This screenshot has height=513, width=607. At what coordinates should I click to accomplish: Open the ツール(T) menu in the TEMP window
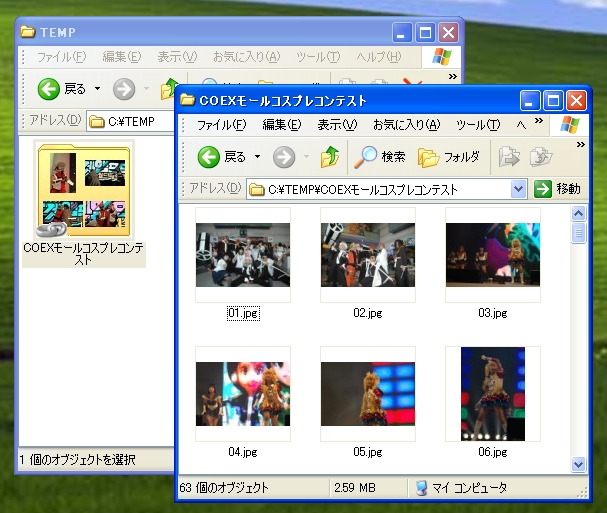[x=318, y=57]
